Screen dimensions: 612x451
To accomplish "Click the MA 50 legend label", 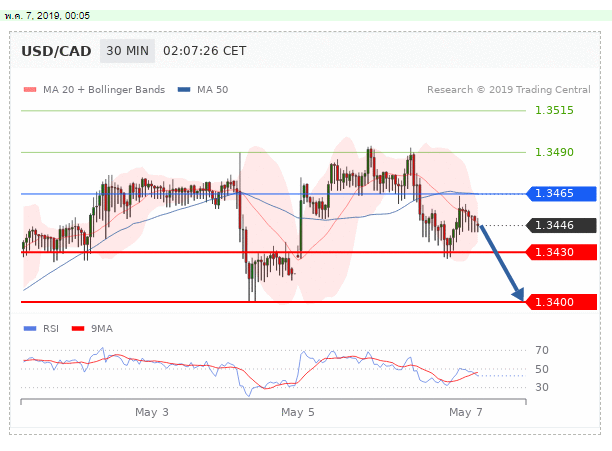I will pos(212,90).
